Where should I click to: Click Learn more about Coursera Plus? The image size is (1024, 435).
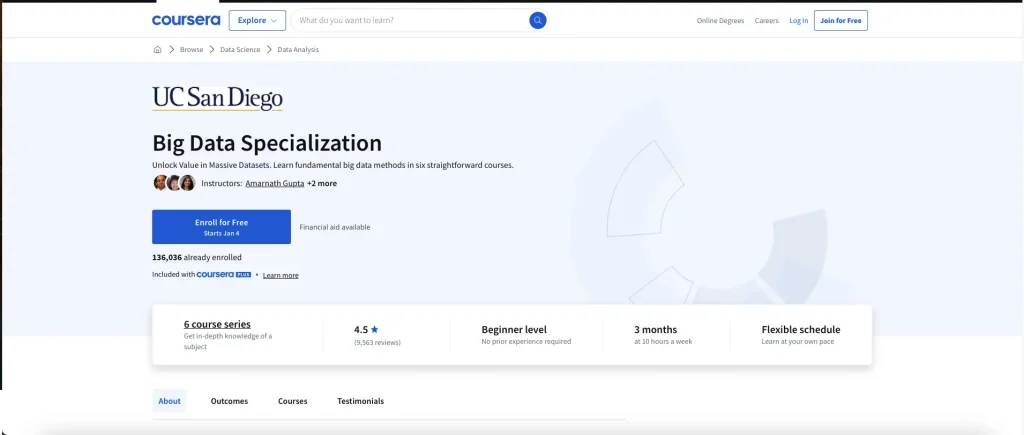click(281, 276)
